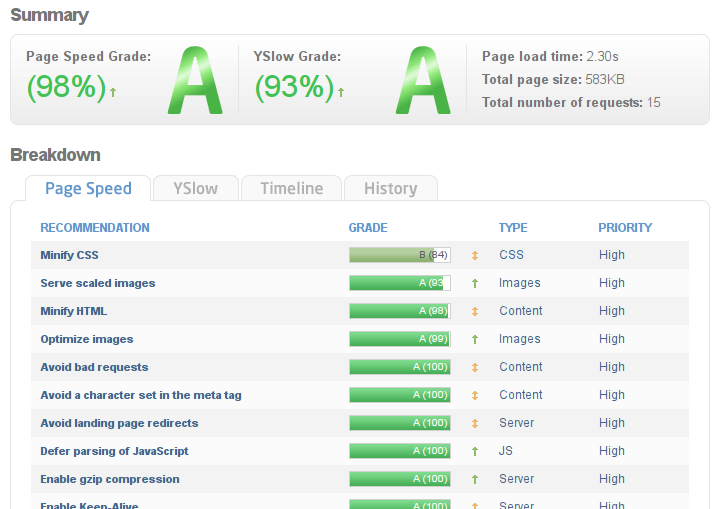
Task: Expand Avoid a character set in the meta tag
Action: click(141, 395)
